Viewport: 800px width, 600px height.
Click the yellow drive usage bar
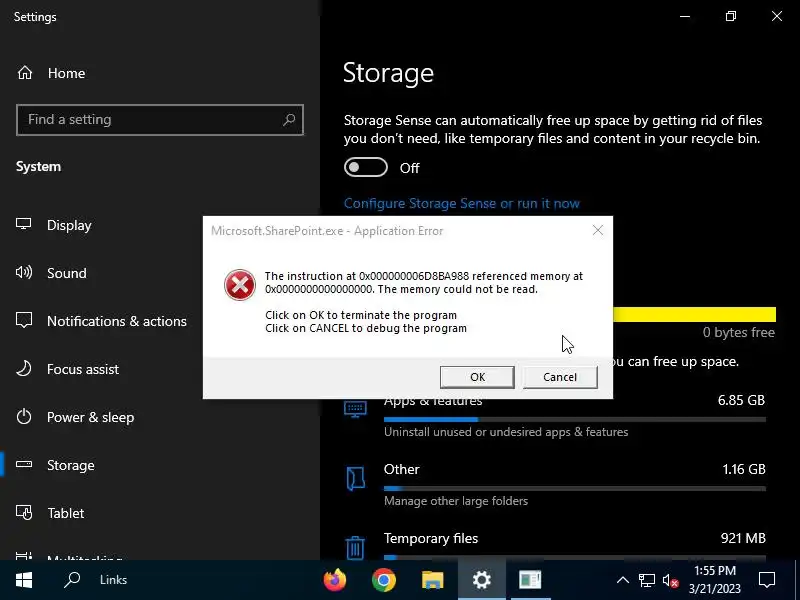(x=694, y=314)
